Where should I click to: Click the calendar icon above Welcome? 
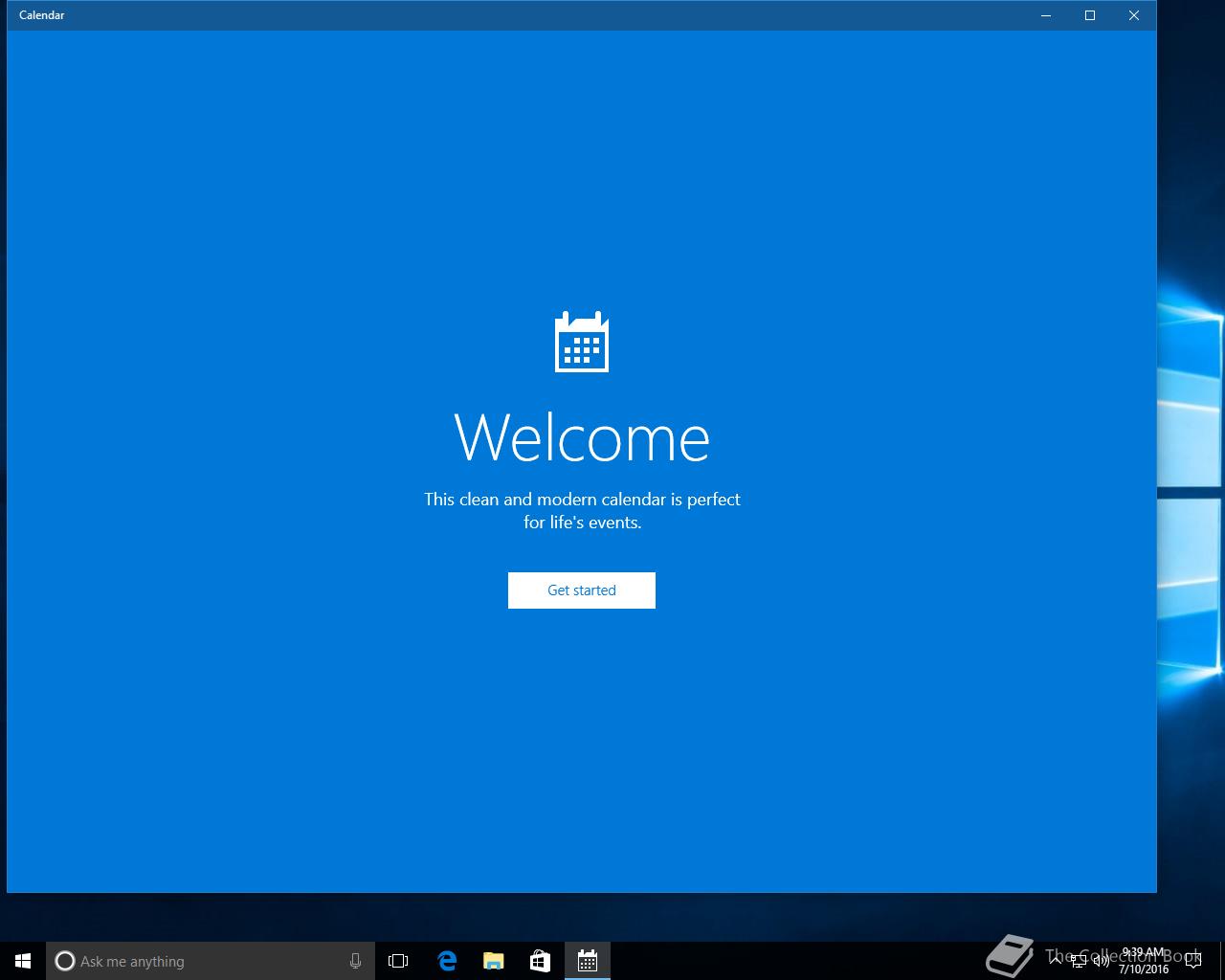582,342
